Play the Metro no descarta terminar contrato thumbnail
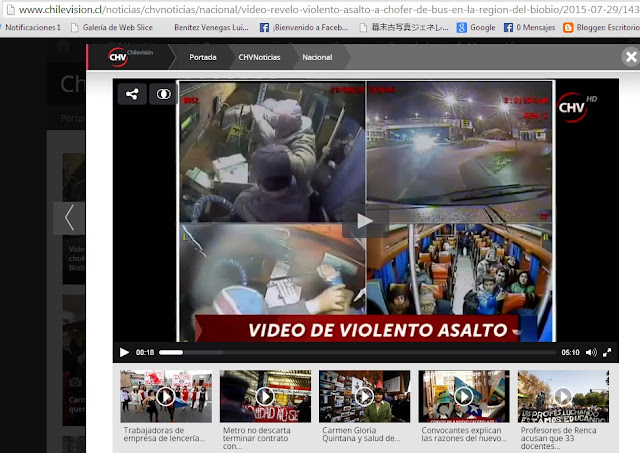The image size is (640, 453). (265, 396)
